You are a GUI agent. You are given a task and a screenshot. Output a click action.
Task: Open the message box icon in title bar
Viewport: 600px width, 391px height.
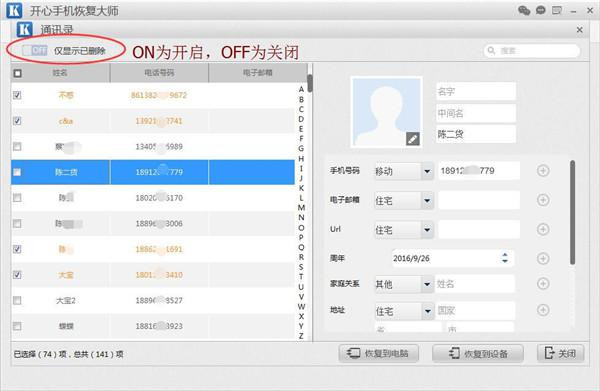(x=557, y=10)
